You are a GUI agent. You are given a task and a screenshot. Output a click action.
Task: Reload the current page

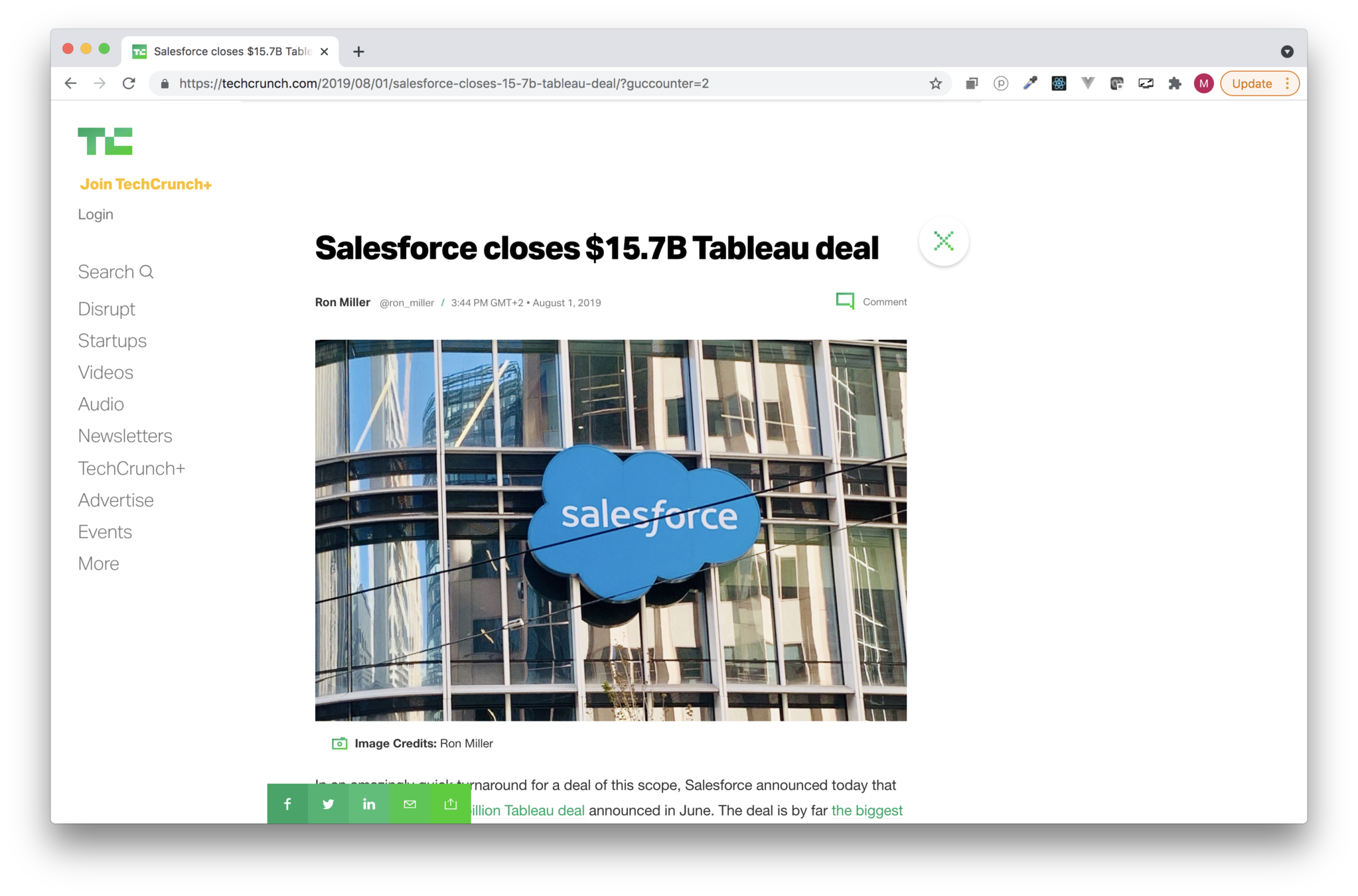pos(129,84)
